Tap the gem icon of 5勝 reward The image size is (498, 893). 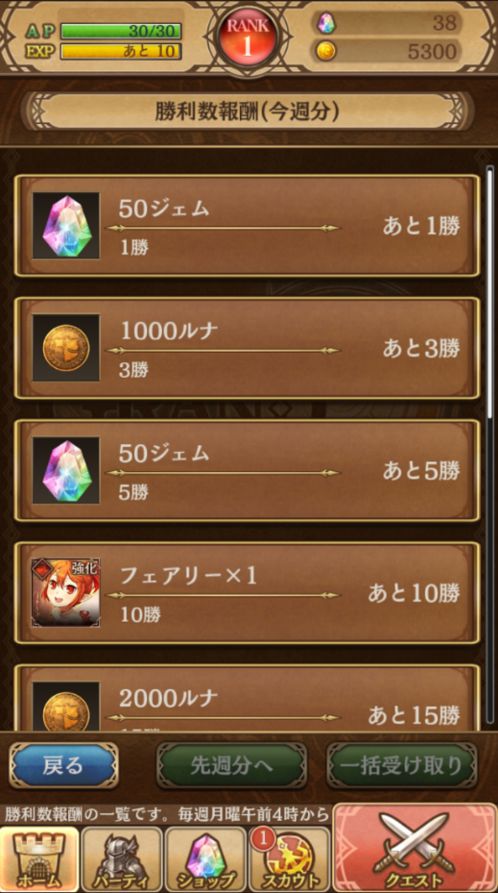[x=66, y=470]
